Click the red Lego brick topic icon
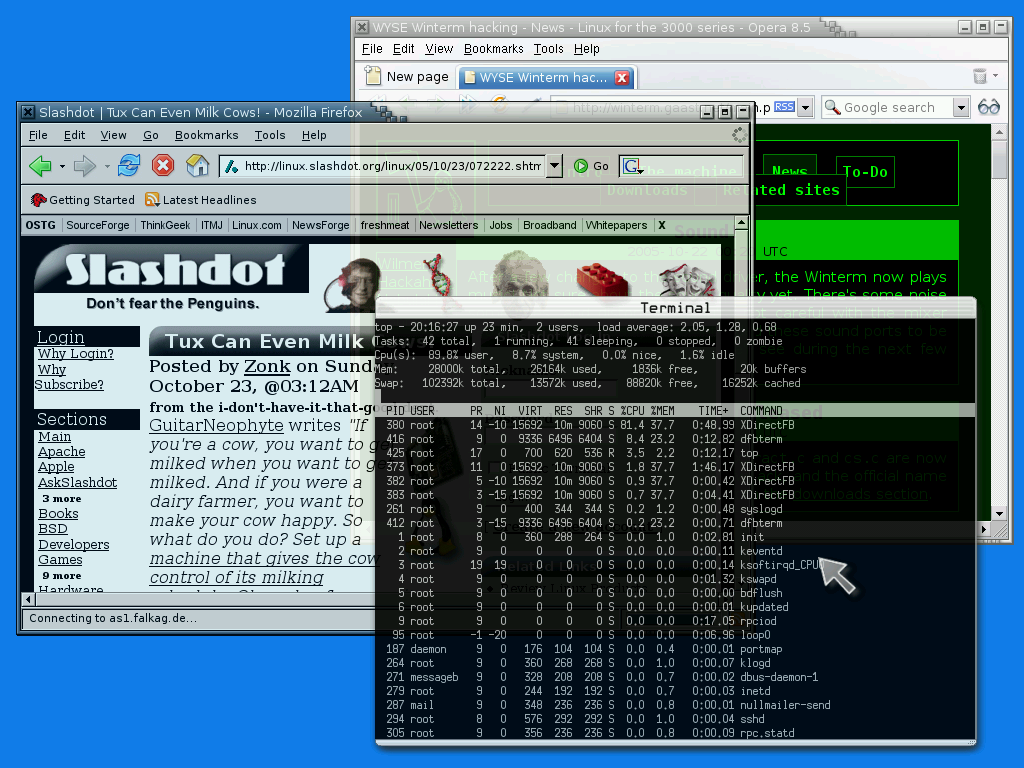This screenshot has width=1024, height=768. click(x=602, y=280)
